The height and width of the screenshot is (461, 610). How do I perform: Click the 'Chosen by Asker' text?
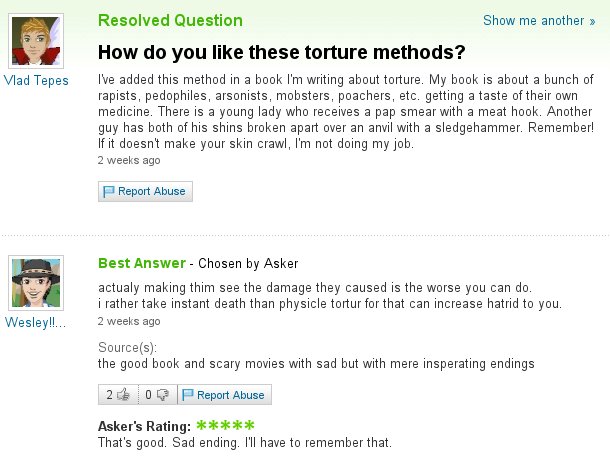pyautogui.click(x=242, y=264)
